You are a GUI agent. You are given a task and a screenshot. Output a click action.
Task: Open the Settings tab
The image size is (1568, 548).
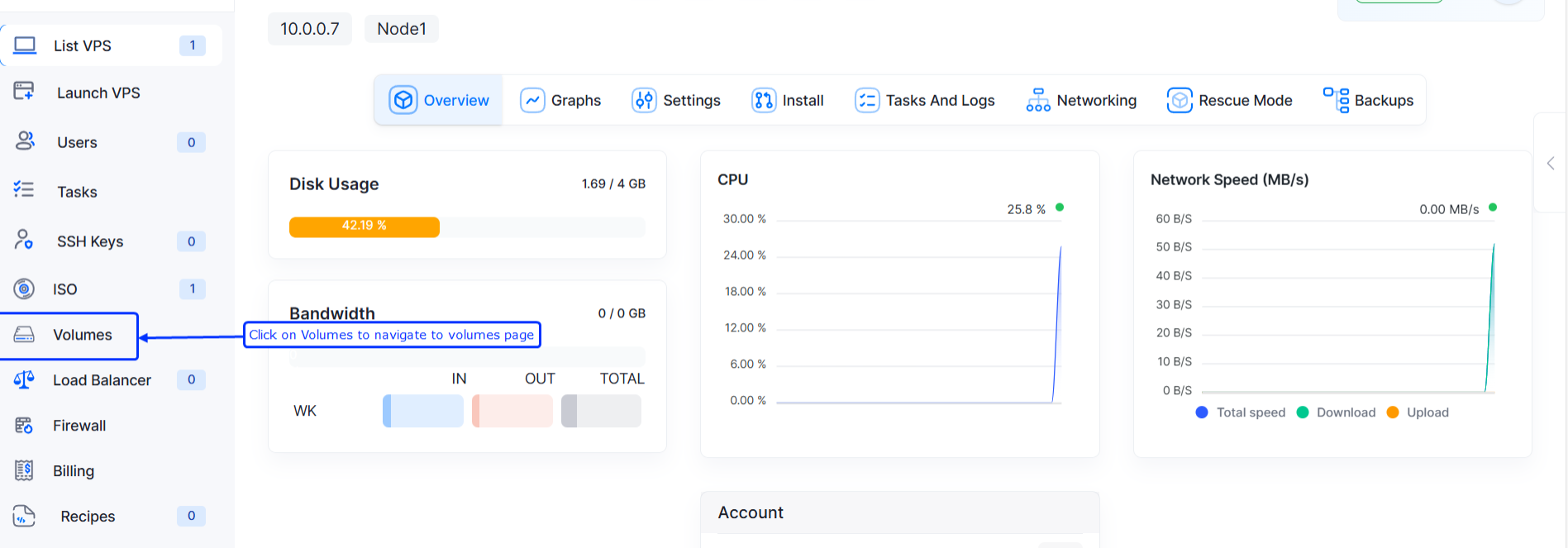pos(675,100)
